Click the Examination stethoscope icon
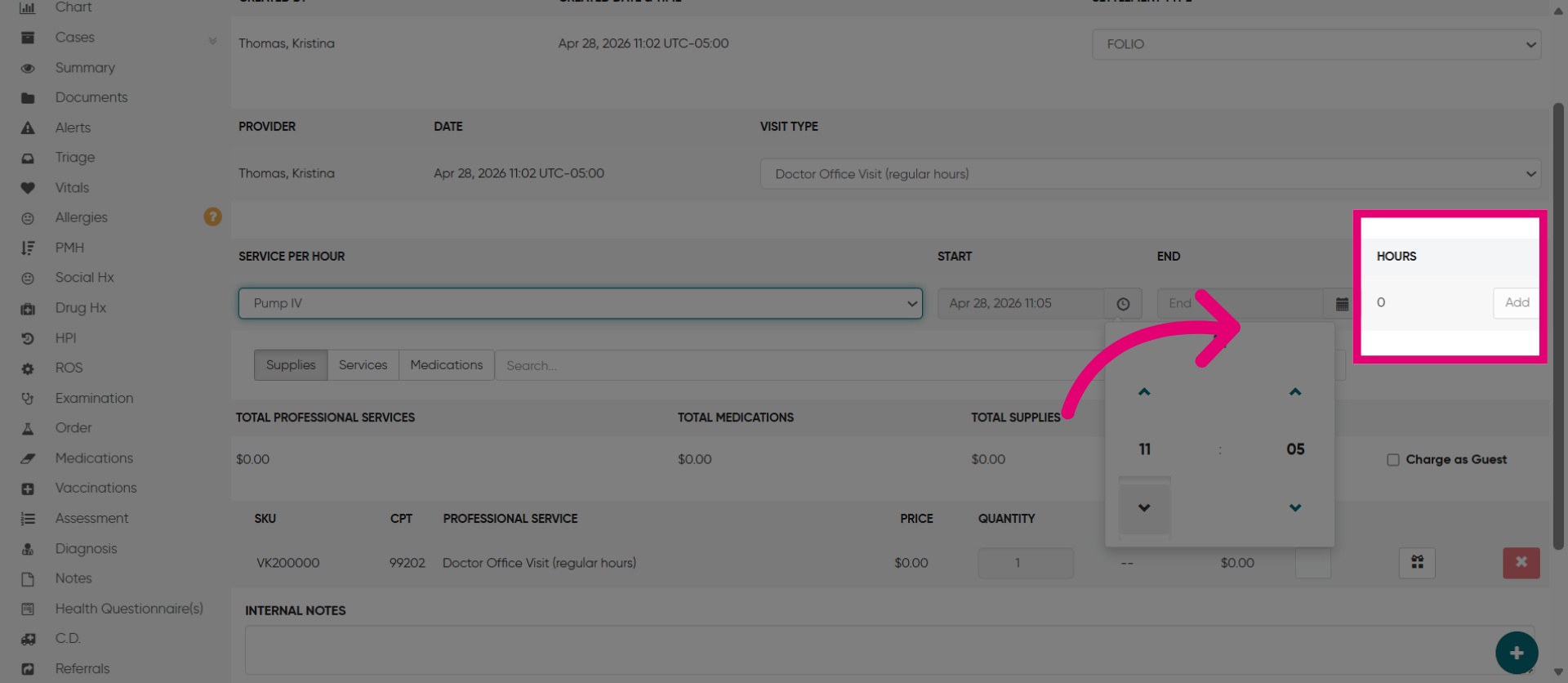Viewport: 1568px width, 683px height. (x=28, y=399)
